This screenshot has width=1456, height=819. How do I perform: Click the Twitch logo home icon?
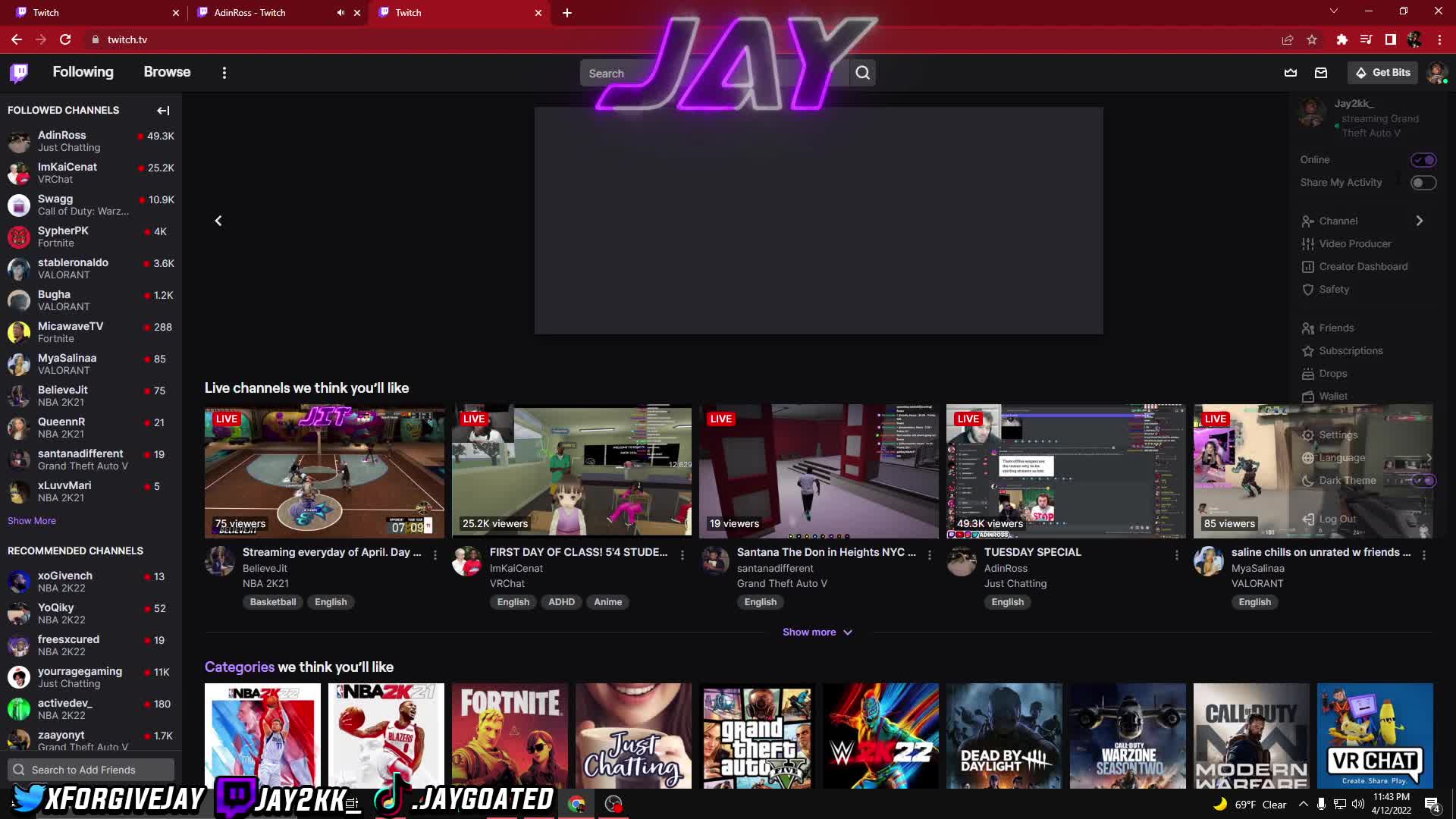click(x=19, y=73)
